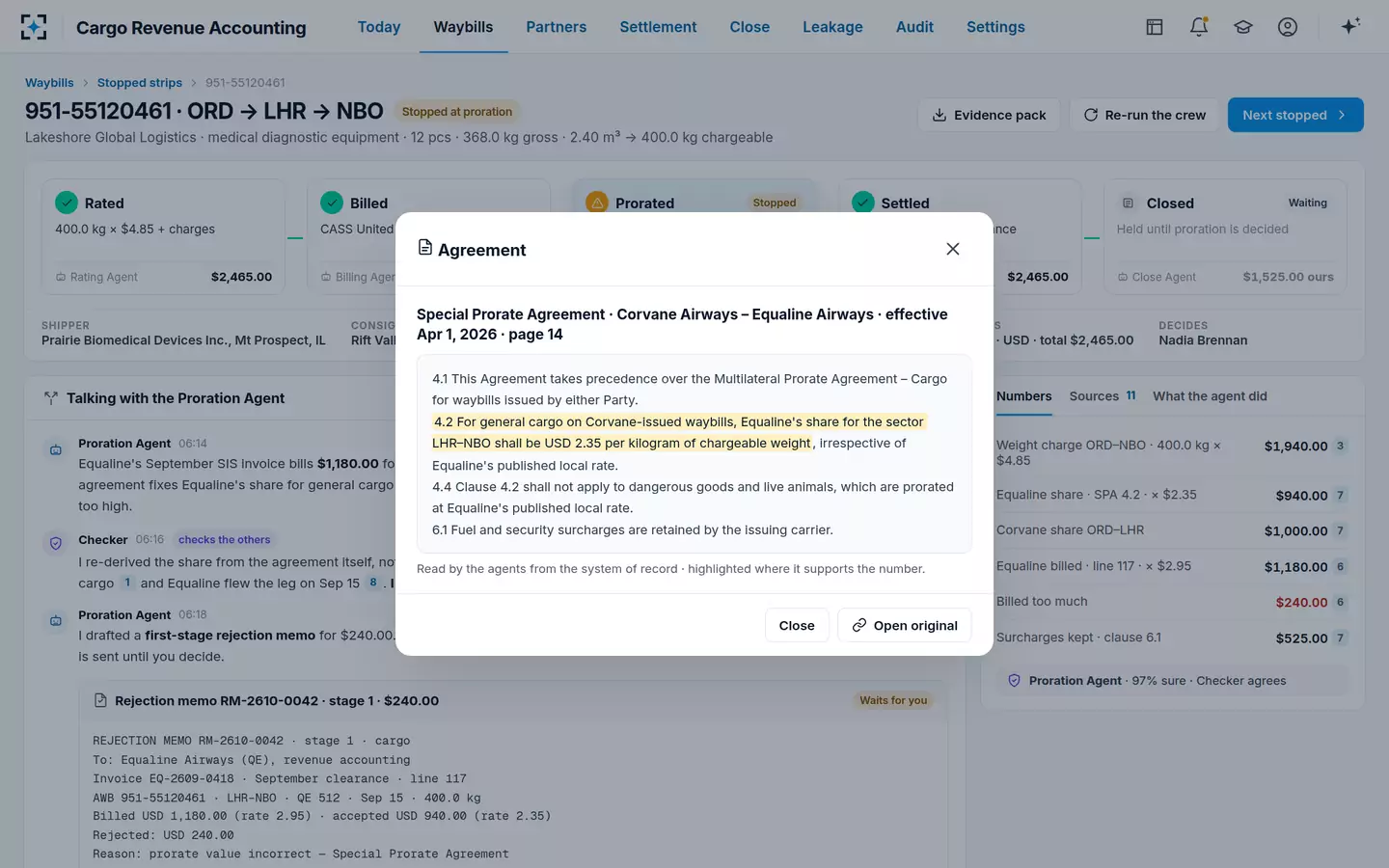Image resolution: width=1389 pixels, height=868 pixels.
Task: Click source reference 3 on Weight charge row
Action: click(x=1341, y=446)
